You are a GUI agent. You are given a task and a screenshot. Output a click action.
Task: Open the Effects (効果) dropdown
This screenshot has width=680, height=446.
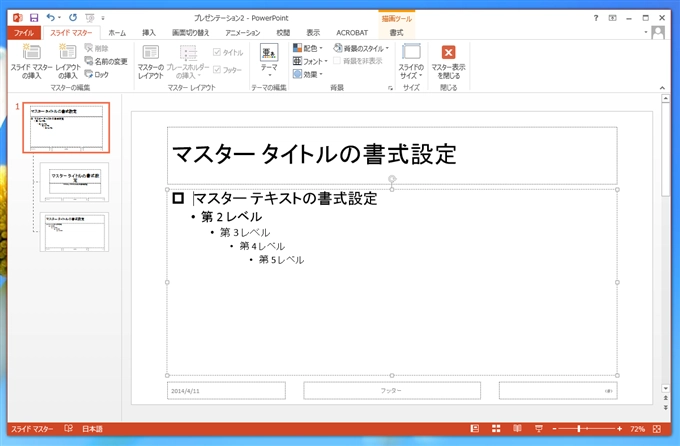click(x=308, y=74)
